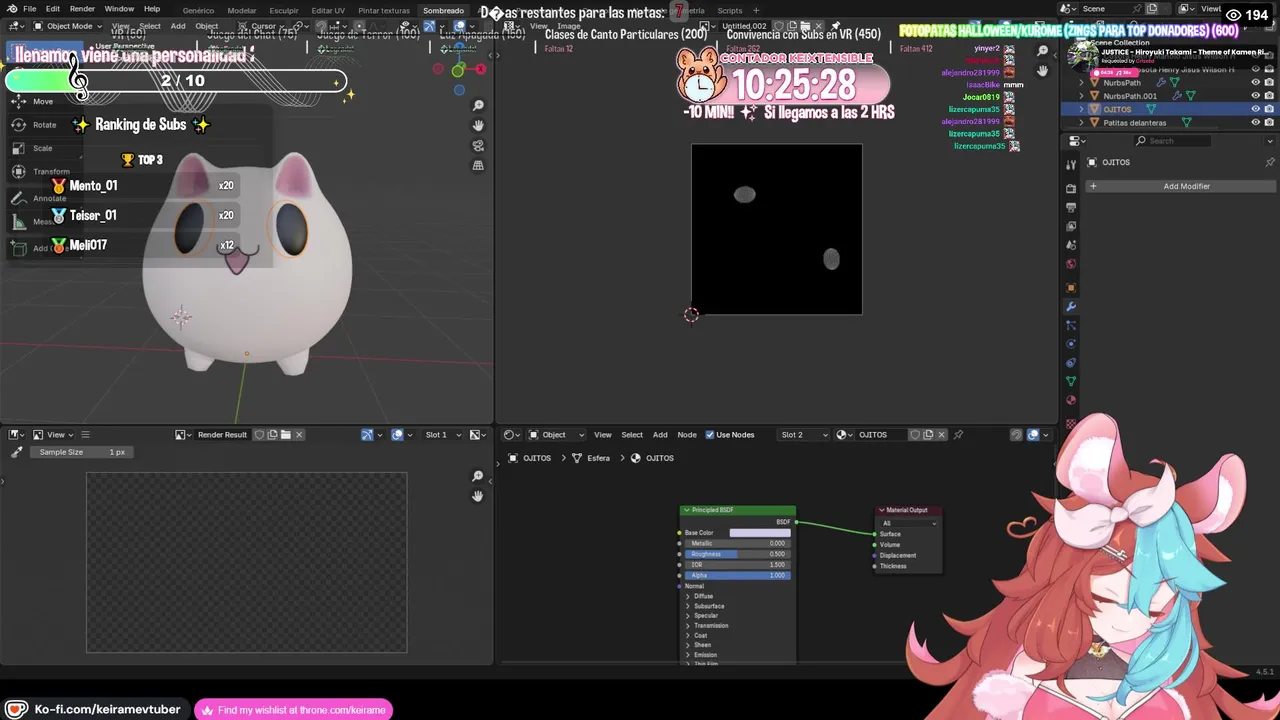Viewport: 1280px width, 720px height.
Task: Disable NurbsPath in renders via camera icon
Action: (1269, 83)
